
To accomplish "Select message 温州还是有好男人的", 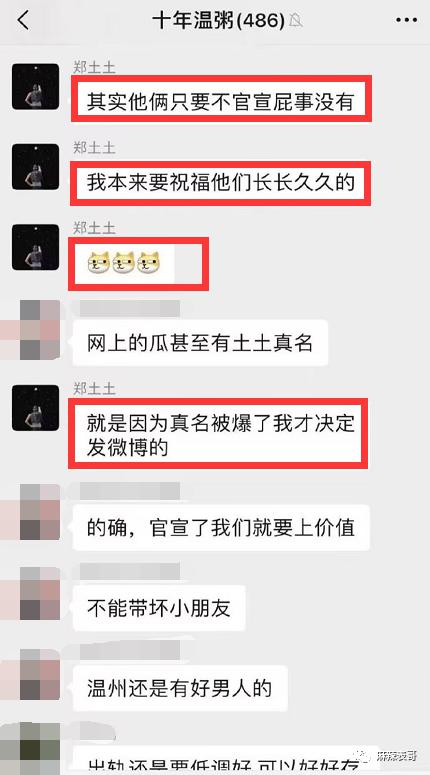I will coord(180,688).
